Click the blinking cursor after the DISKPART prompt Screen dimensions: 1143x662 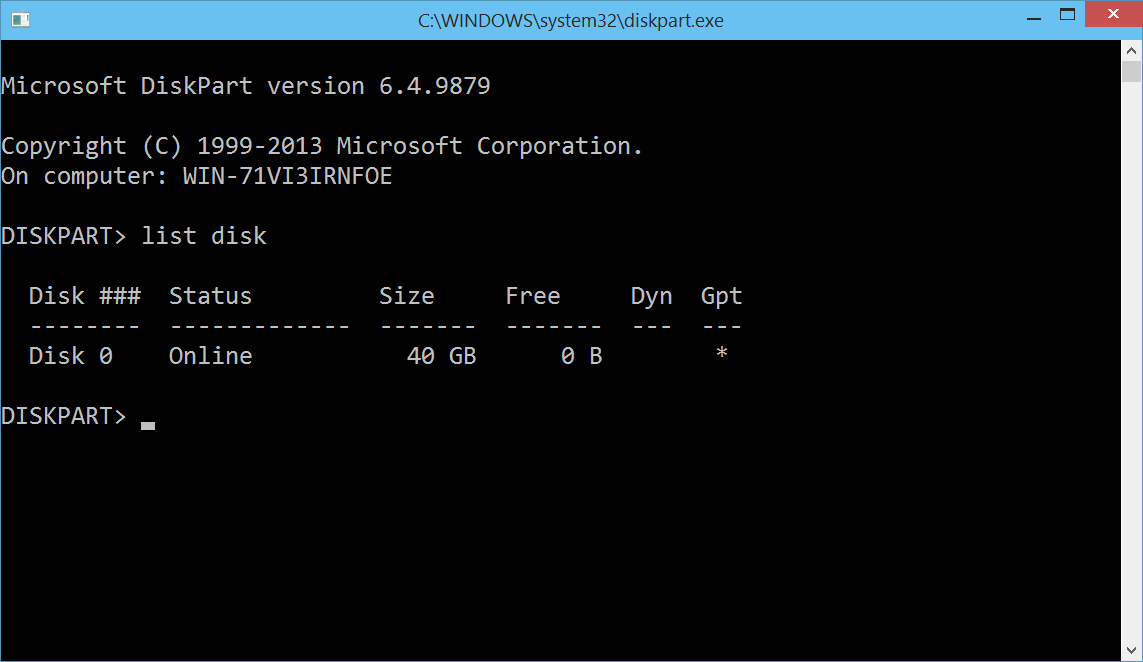148,424
